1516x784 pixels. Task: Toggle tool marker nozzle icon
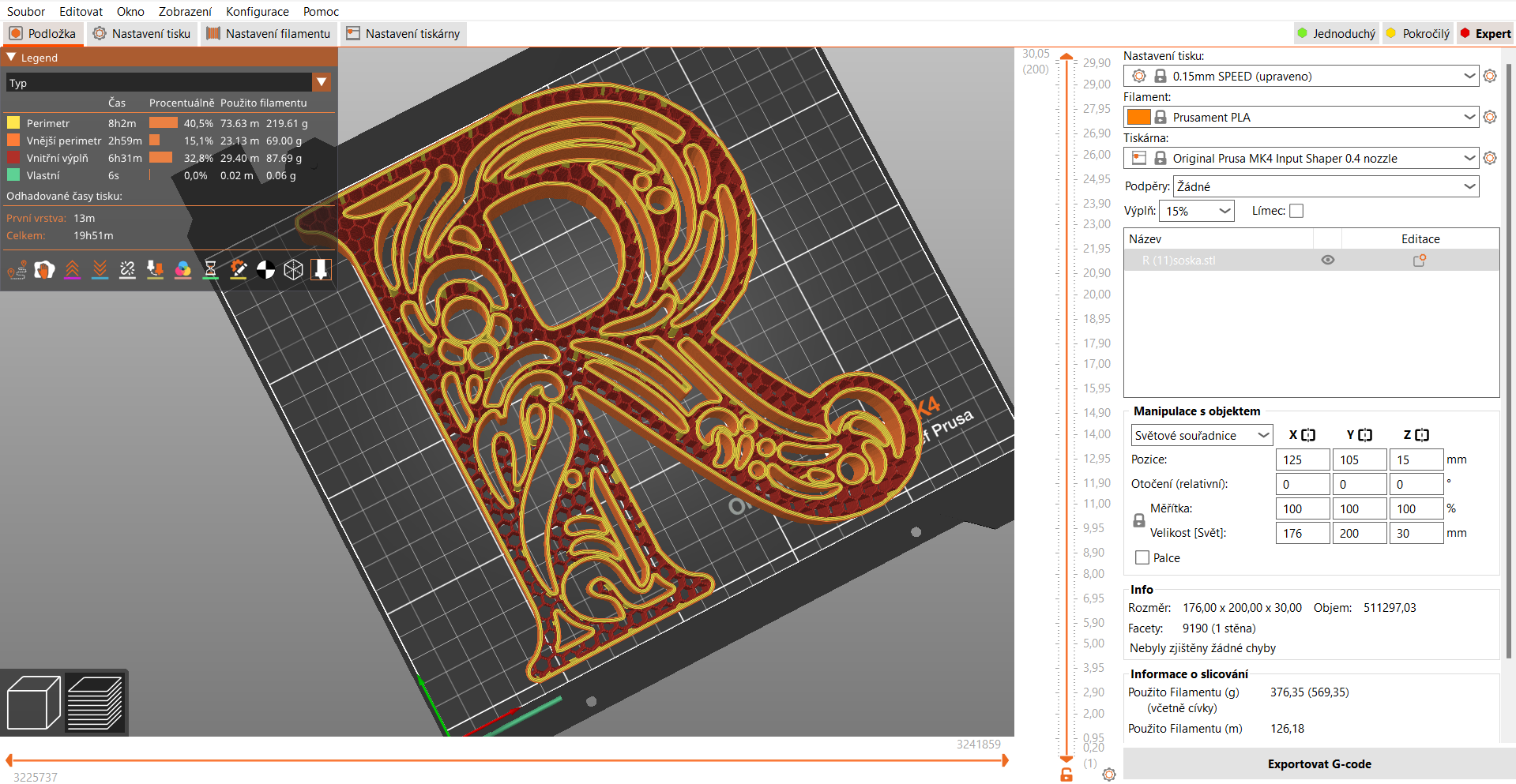[x=321, y=270]
